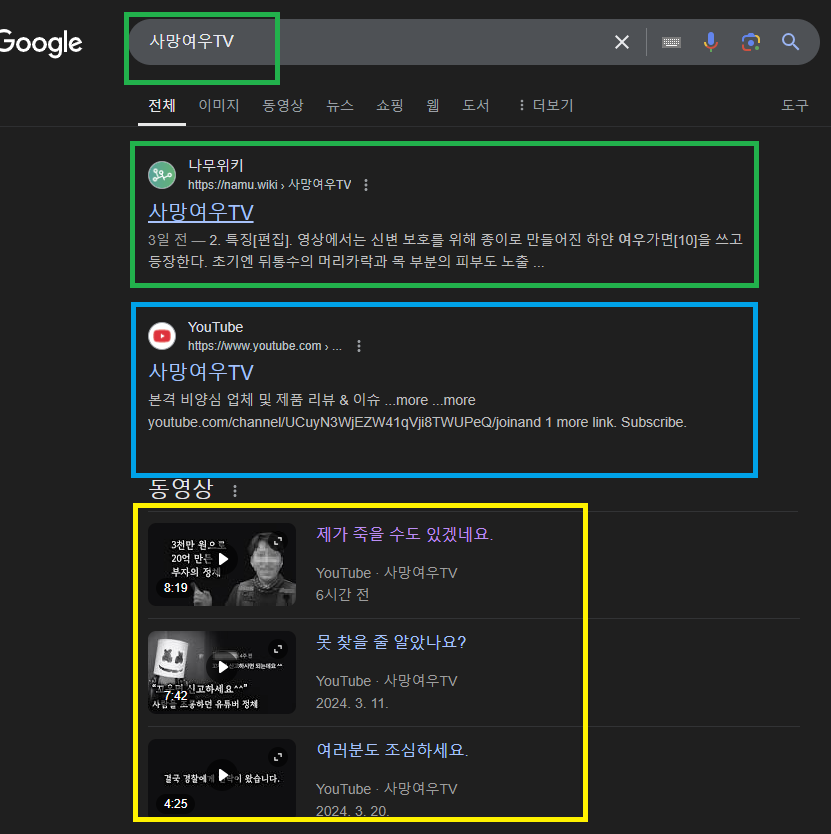Click the namu.wiki URL breadcrumb
The image size is (831, 834).
tap(269, 185)
